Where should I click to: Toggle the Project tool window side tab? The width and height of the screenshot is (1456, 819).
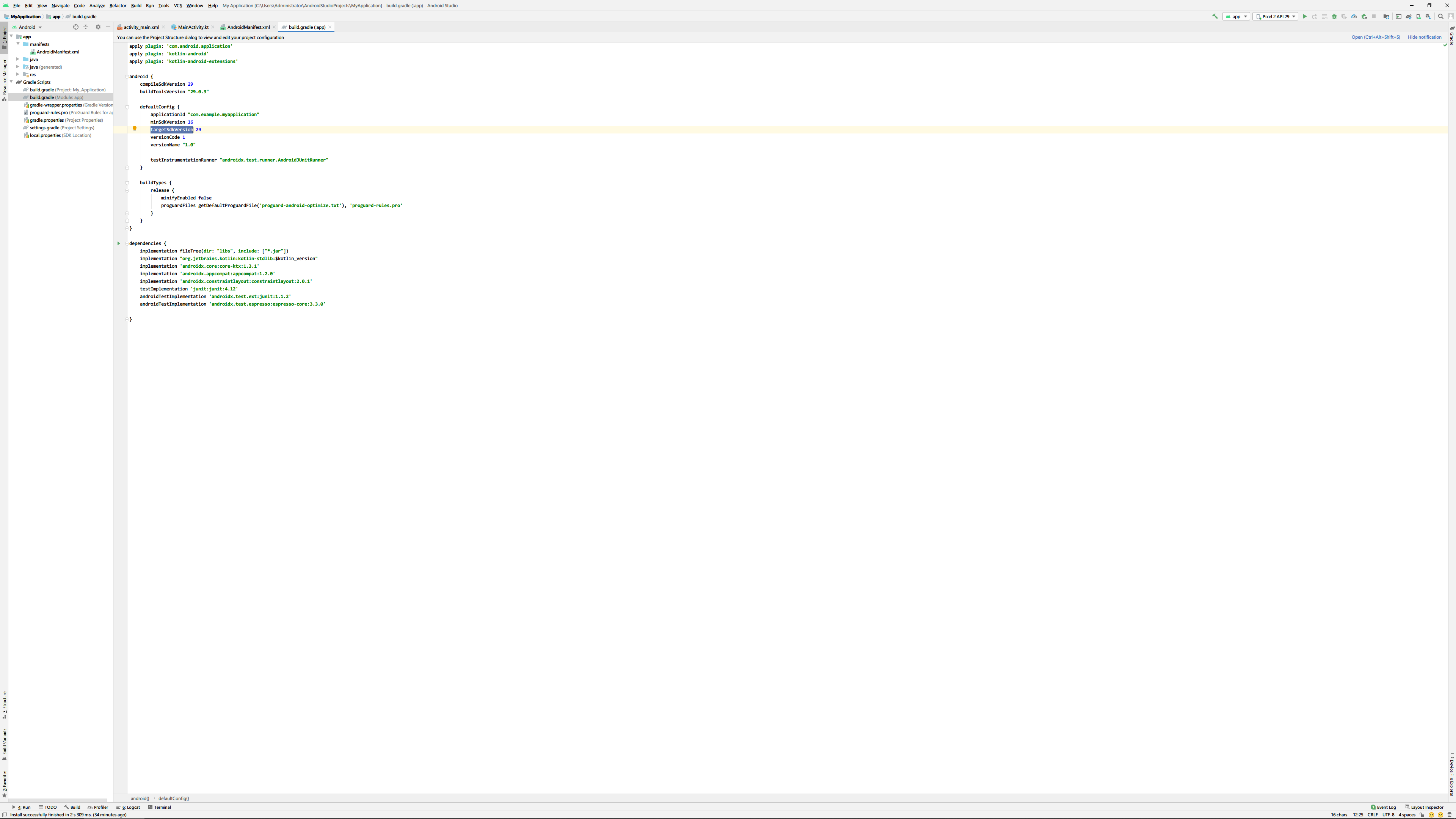[x=4, y=37]
